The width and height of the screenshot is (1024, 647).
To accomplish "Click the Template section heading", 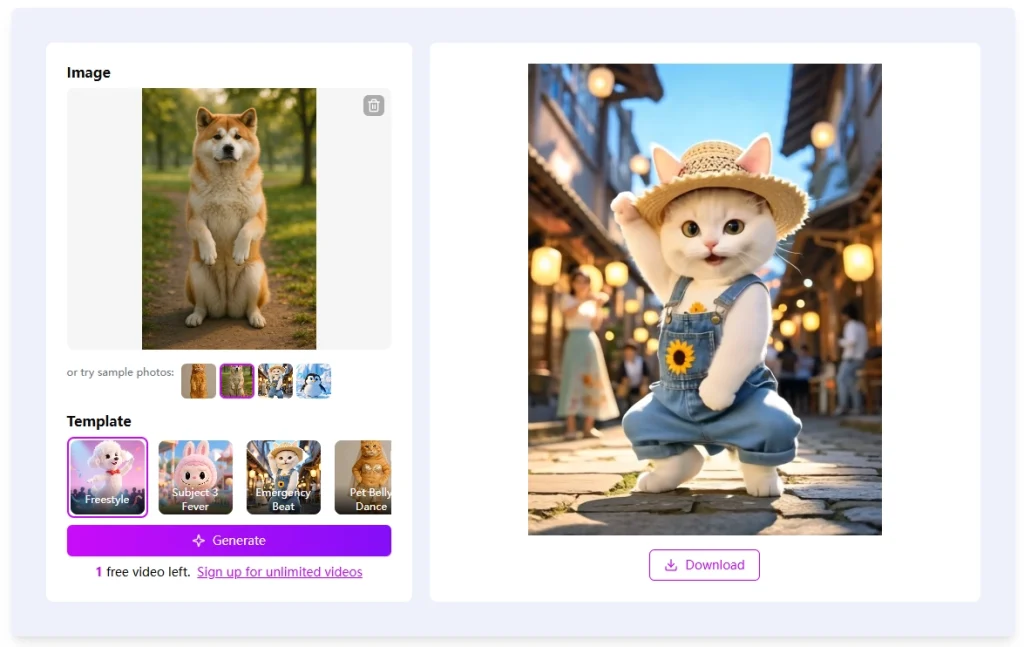I will click(x=99, y=421).
